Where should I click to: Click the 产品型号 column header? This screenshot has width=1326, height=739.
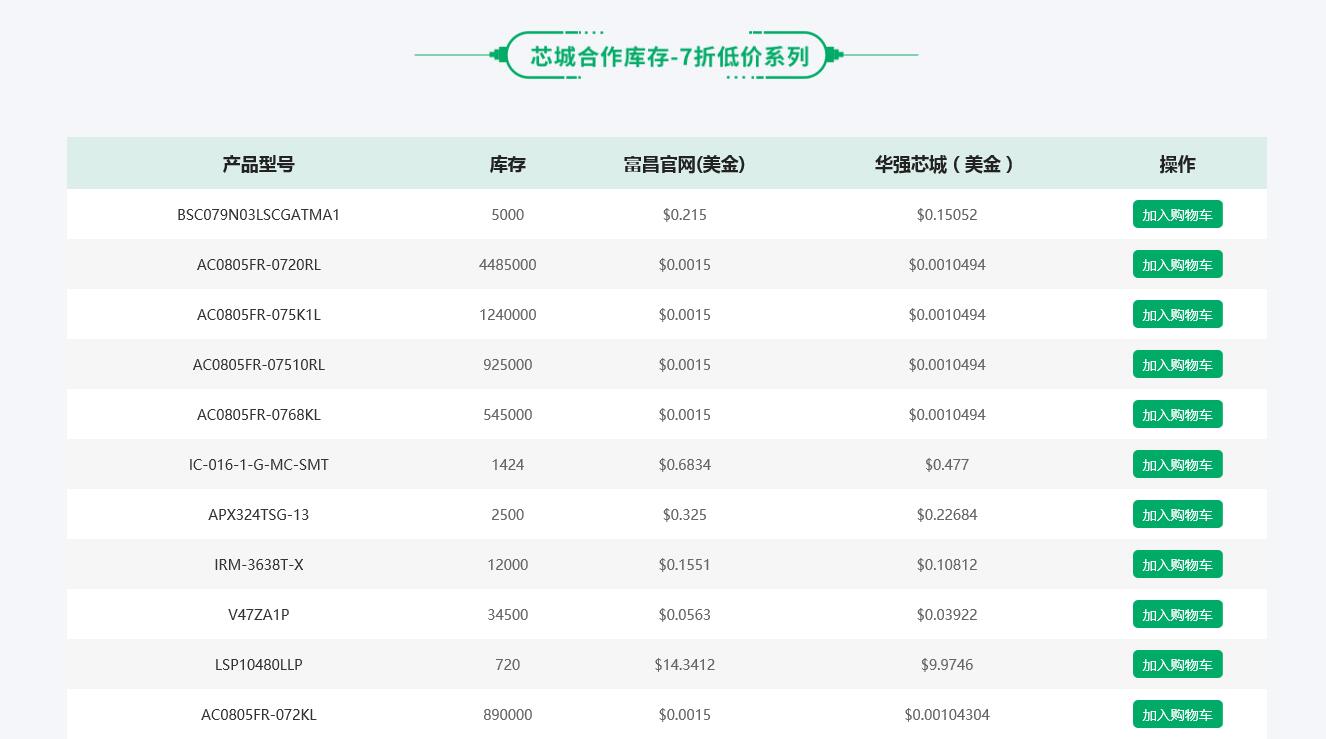tap(258, 164)
